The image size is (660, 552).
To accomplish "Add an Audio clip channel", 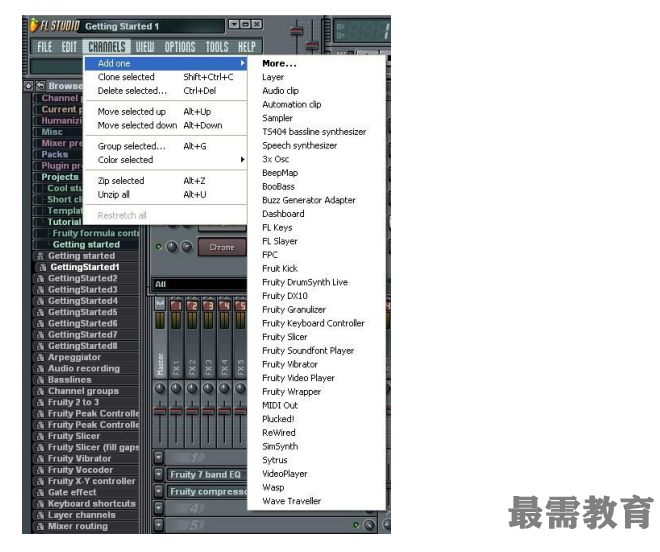I will 280,91.
